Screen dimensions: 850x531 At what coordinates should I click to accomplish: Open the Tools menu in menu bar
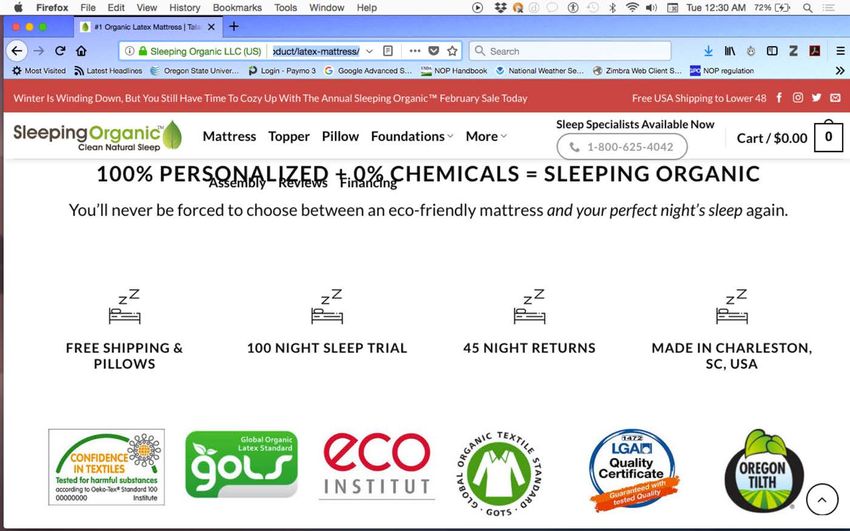pos(285,8)
